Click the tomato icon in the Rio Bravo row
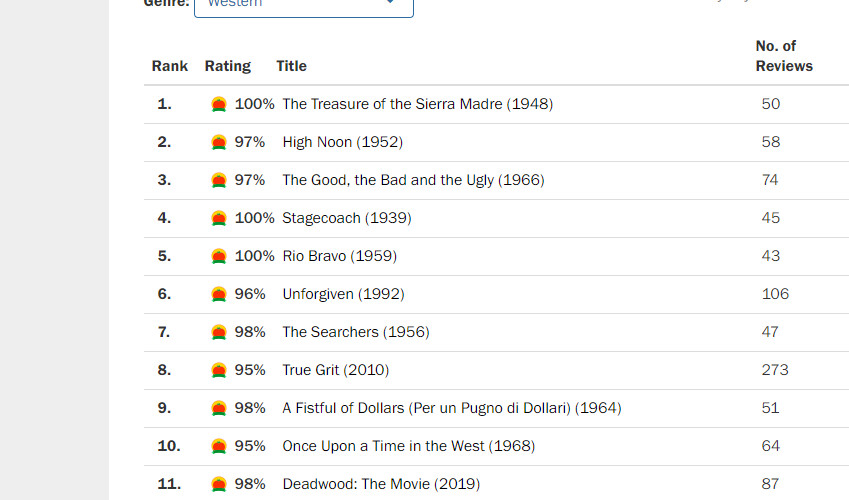This screenshot has width=849, height=500. pos(219,256)
